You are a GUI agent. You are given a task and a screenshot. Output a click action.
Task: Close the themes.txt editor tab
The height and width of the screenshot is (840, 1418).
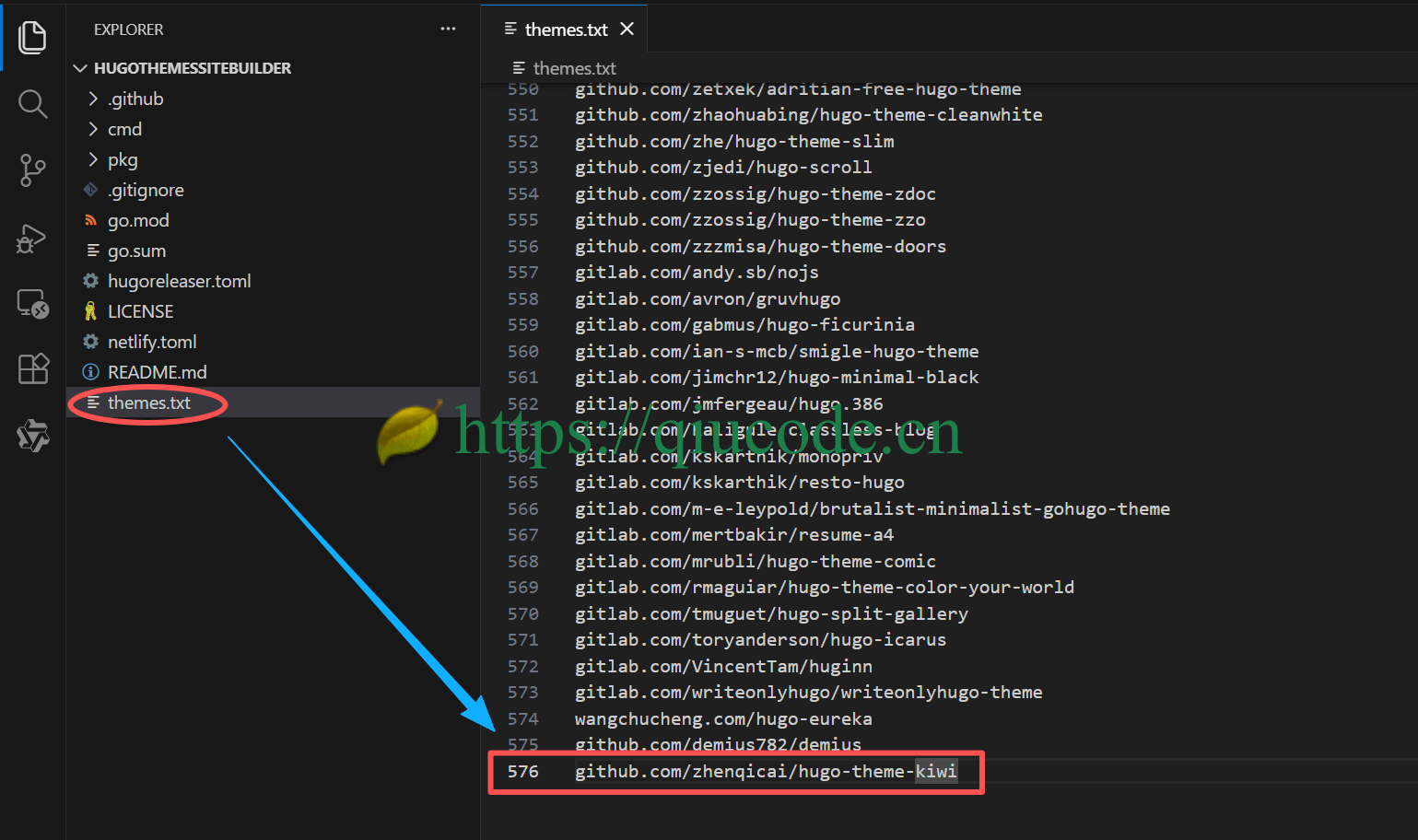[x=627, y=29]
